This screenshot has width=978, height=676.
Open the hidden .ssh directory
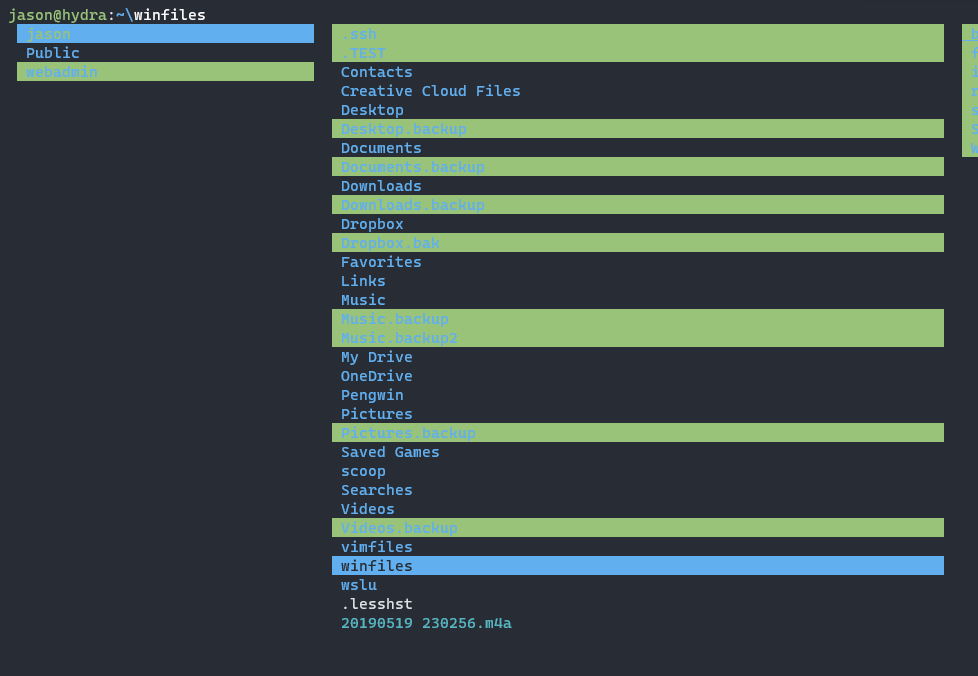click(x=359, y=34)
